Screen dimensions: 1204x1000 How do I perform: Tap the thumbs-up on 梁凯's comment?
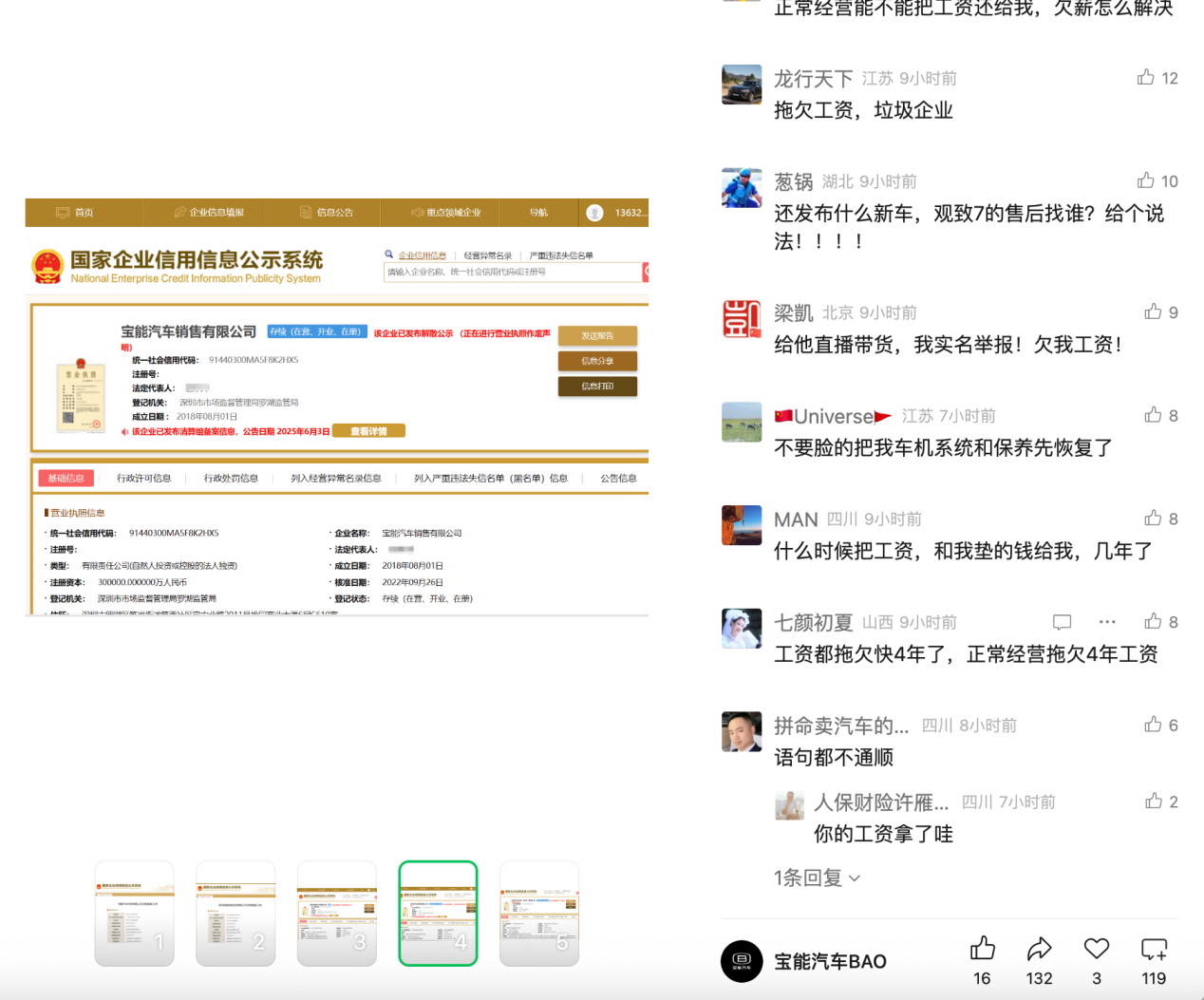(1153, 311)
